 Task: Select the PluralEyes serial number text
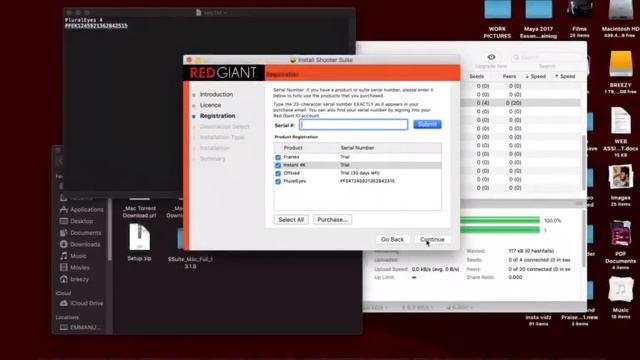point(367,181)
